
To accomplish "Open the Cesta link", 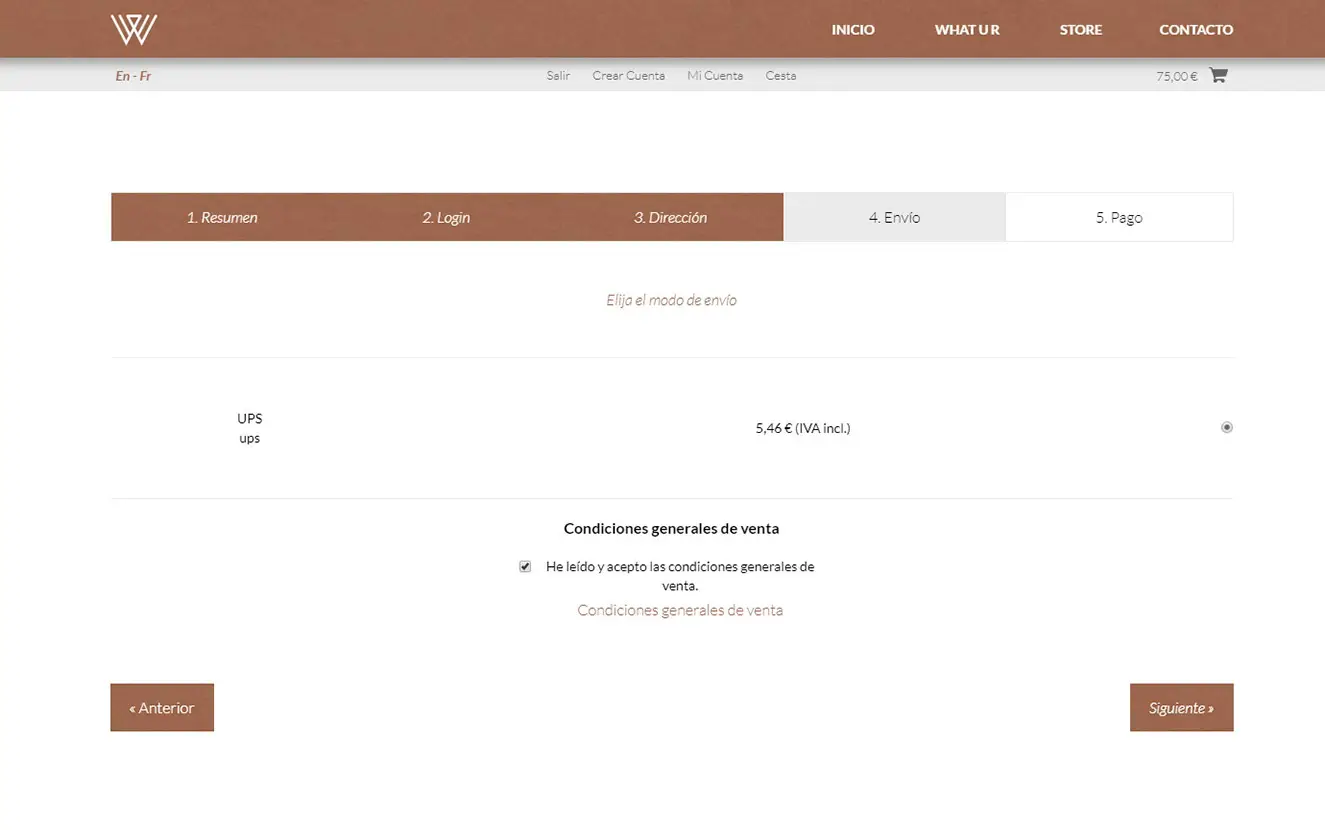I will click(x=780, y=76).
